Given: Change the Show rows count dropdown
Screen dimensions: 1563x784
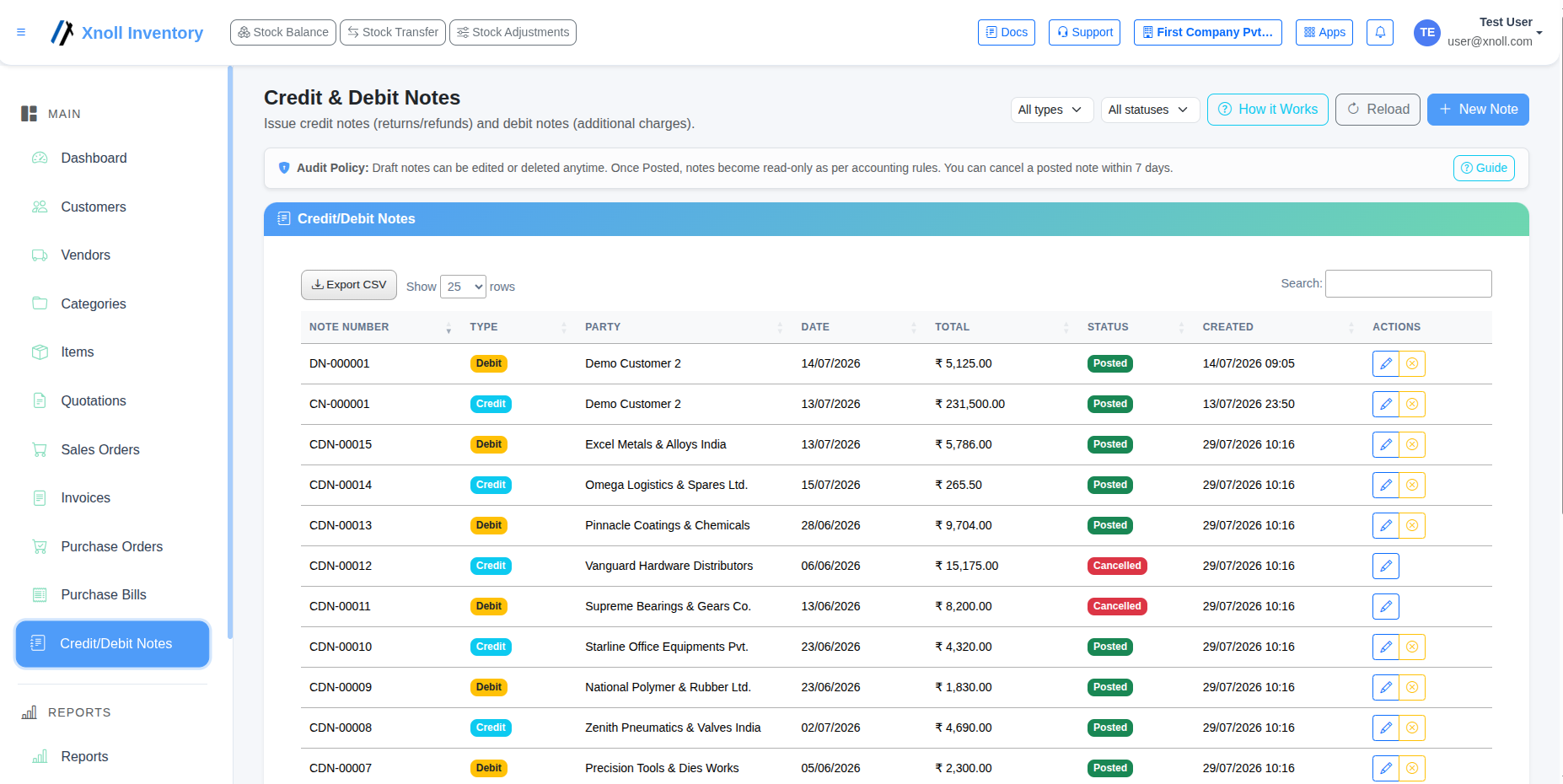Looking at the screenshot, I should [x=463, y=287].
